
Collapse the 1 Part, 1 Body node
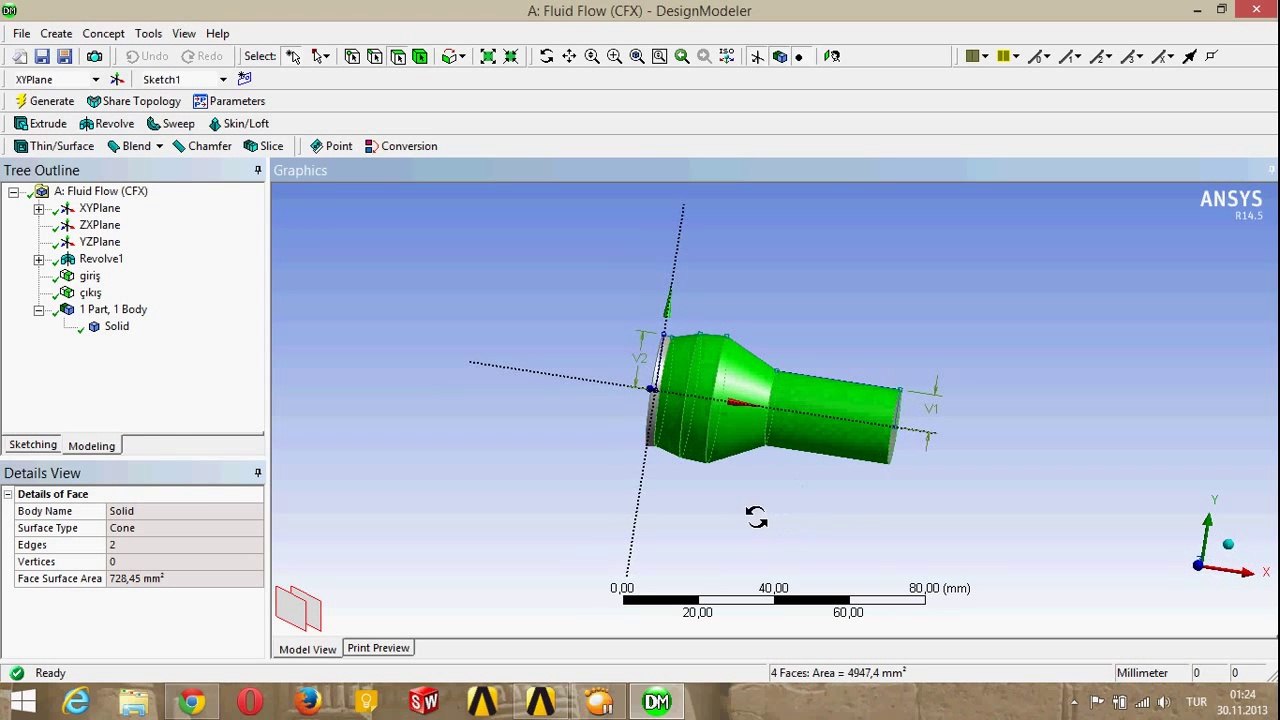39,310
